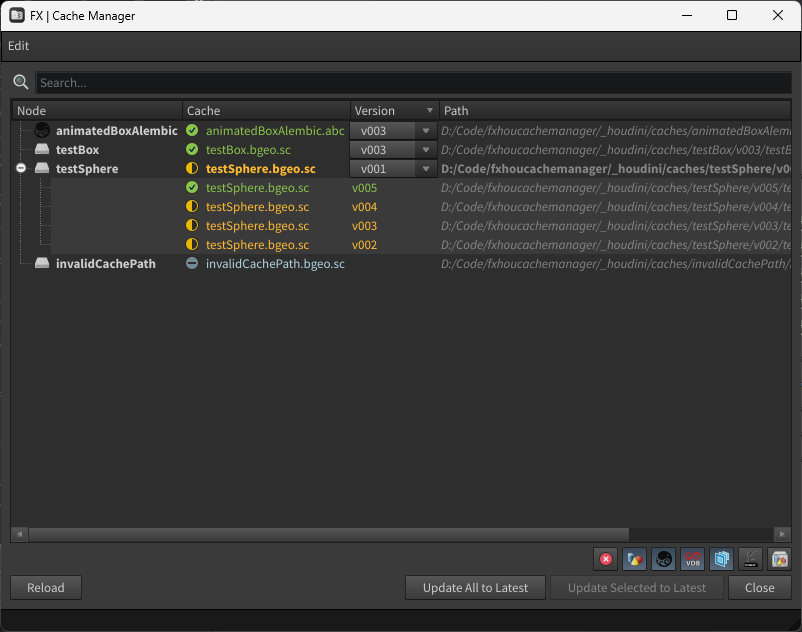Toggle the VDB filter button

click(x=692, y=559)
